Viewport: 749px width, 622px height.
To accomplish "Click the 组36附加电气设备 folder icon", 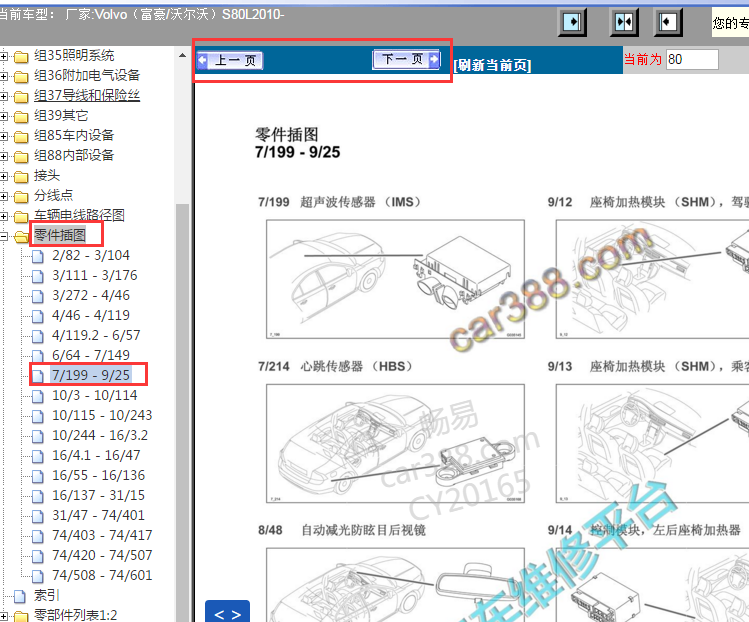I will [x=21, y=77].
